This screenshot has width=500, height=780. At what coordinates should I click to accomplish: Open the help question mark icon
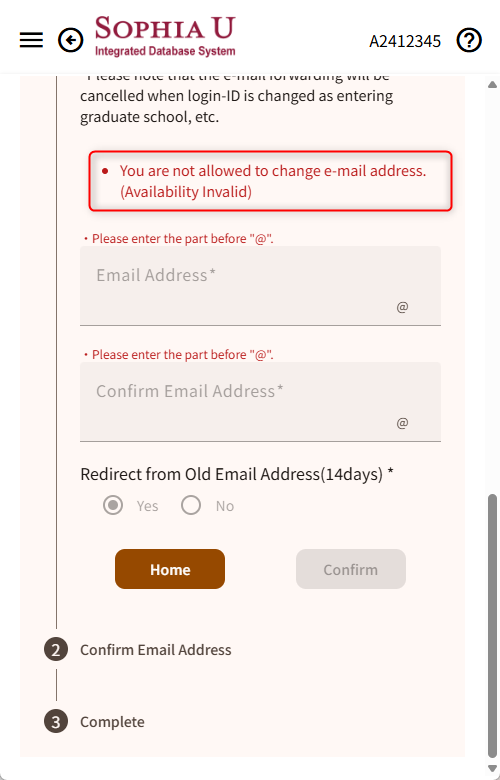coord(469,40)
